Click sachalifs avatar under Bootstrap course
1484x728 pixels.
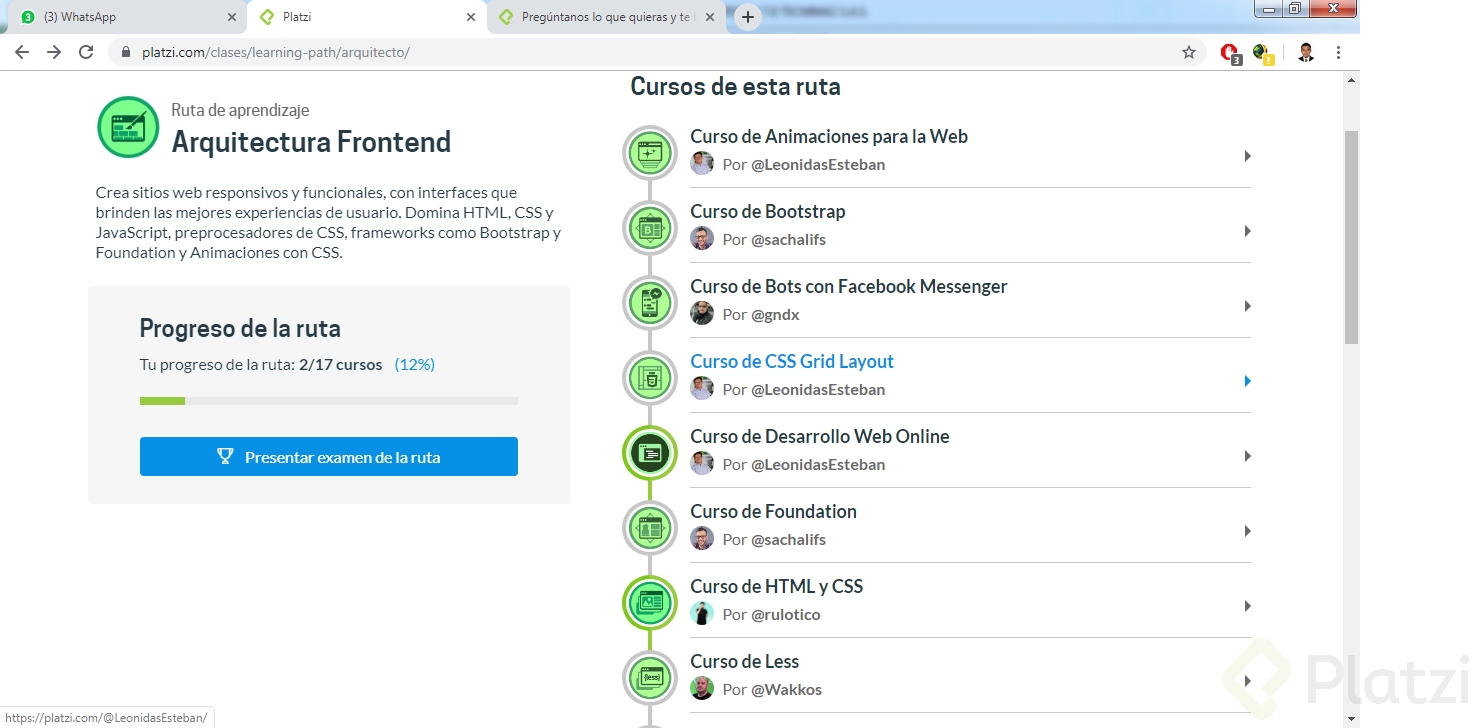pyautogui.click(x=702, y=238)
